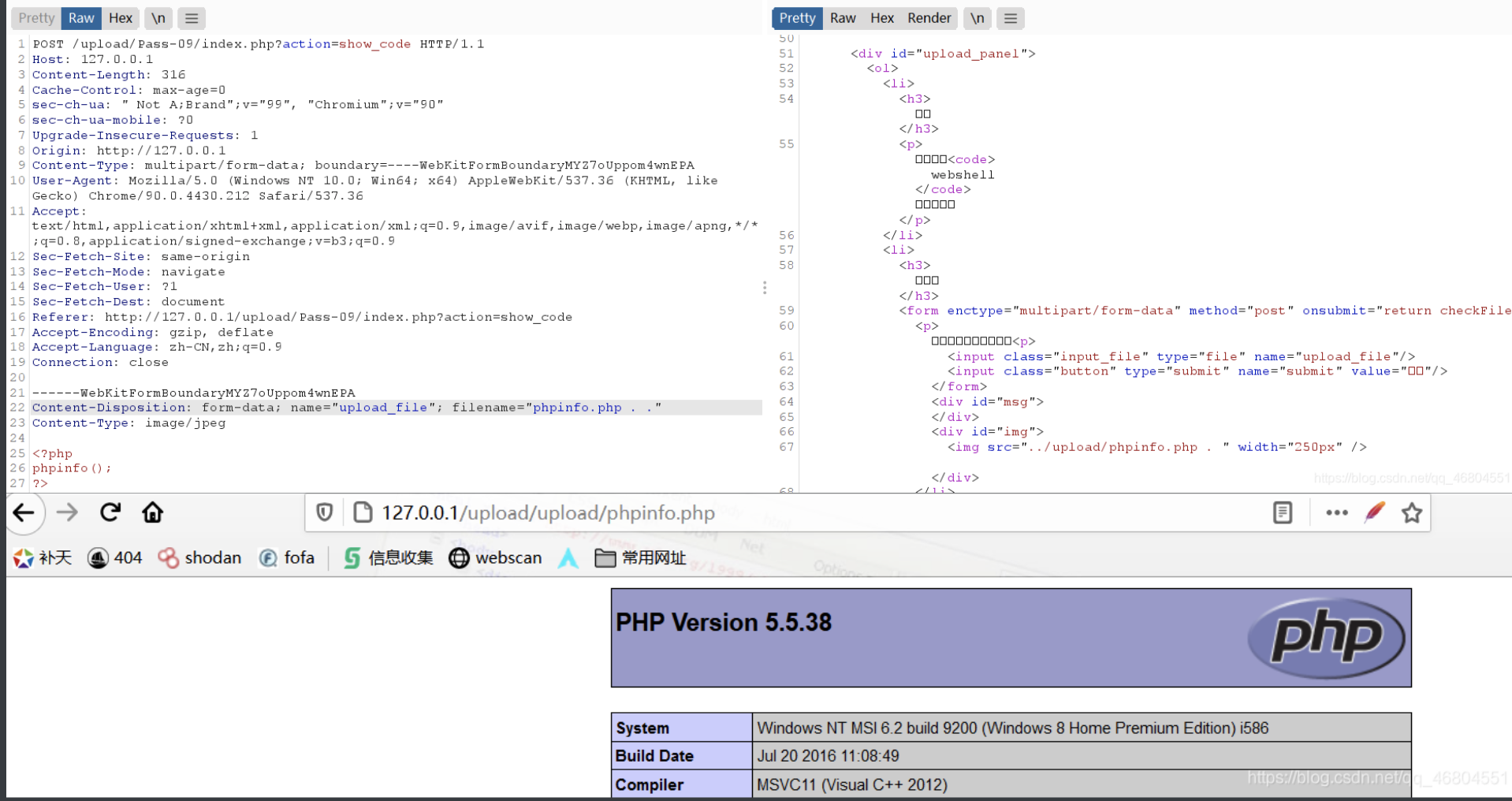Toggle reader view icon
This screenshot has height=801, width=1512.
(1283, 513)
